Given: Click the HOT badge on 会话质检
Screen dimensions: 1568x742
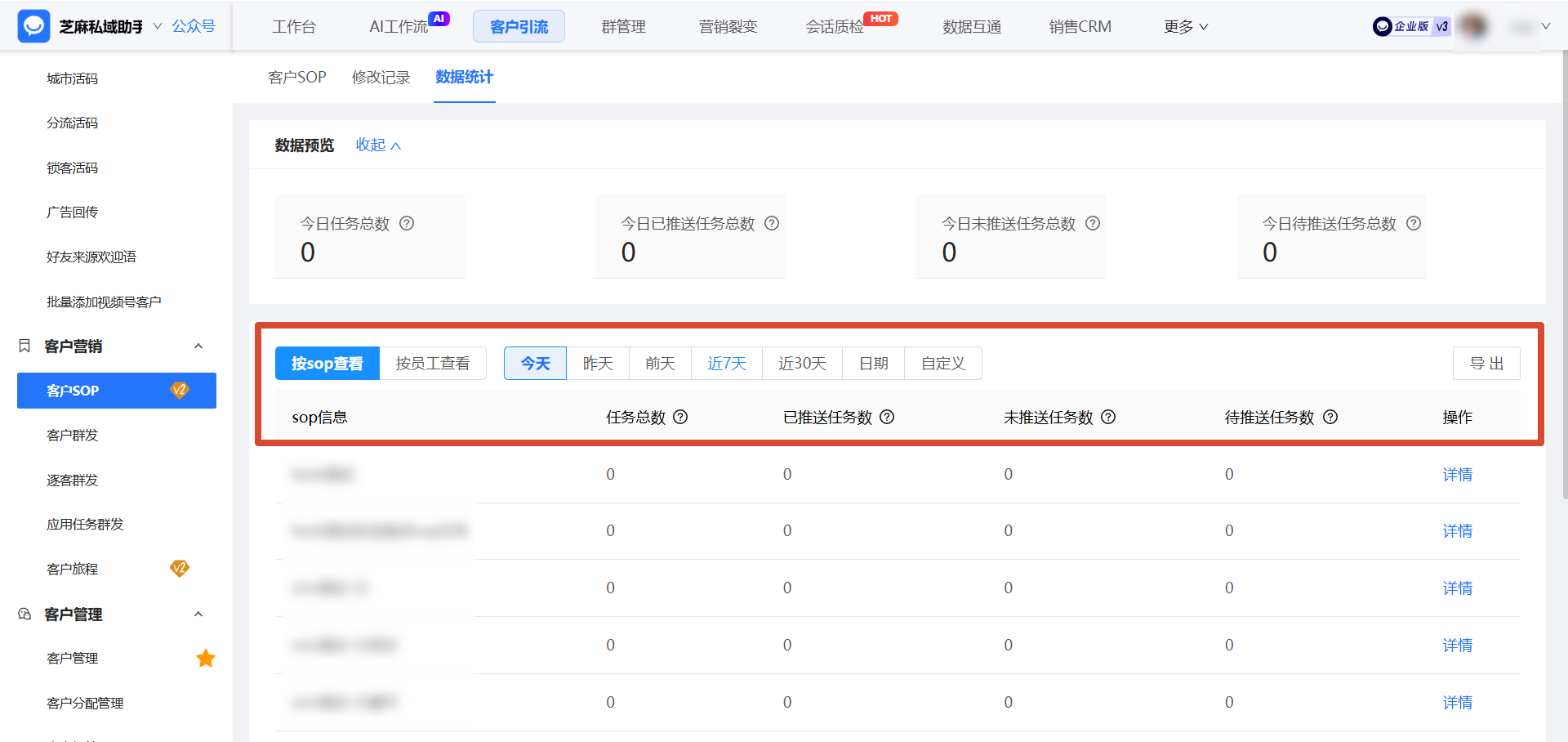Looking at the screenshot, I should pyautogui.click(x=881, y=19).
